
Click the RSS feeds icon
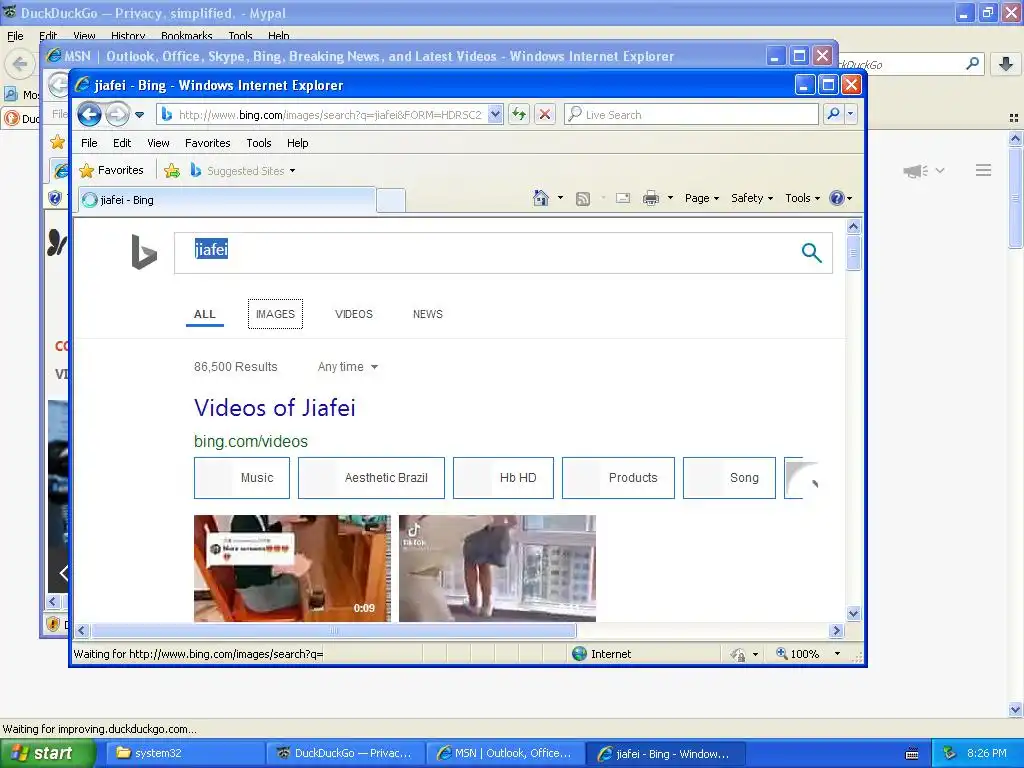(x=583, y=199)
